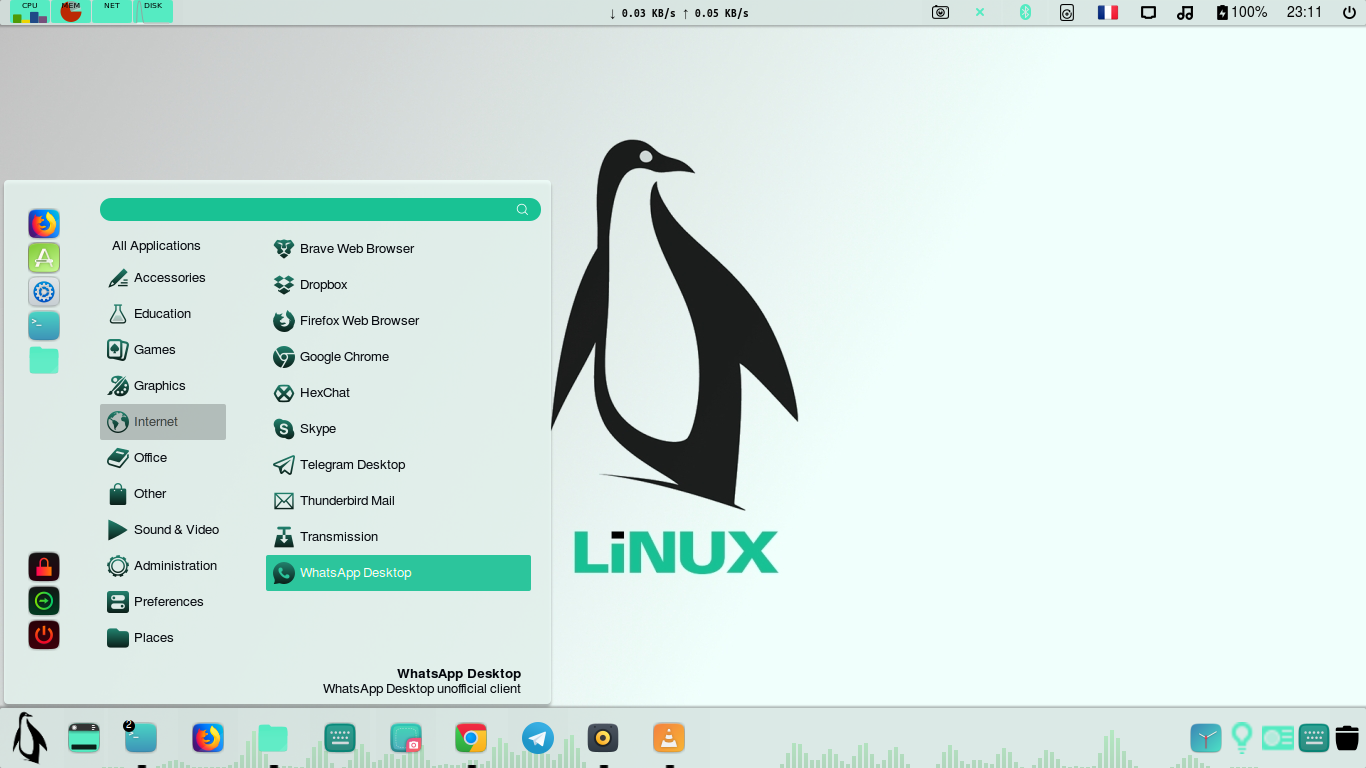Click the MEM memory monitor in top panel
The image size is (1366, 768).
[71, 12]
